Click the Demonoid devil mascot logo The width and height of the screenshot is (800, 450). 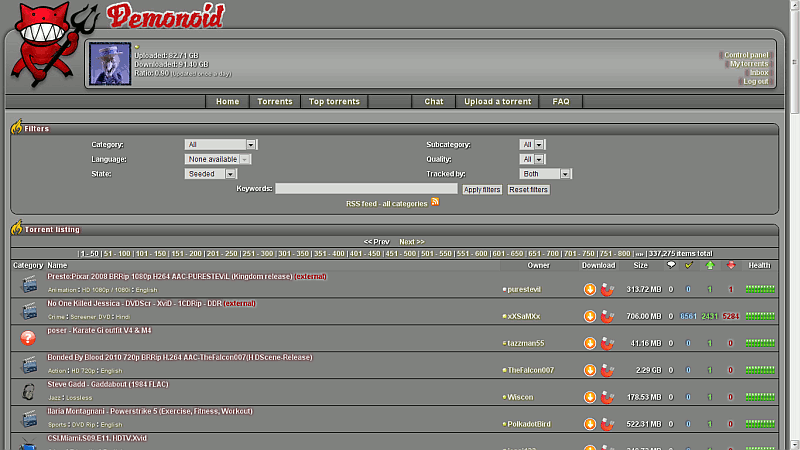coord(54,45)
